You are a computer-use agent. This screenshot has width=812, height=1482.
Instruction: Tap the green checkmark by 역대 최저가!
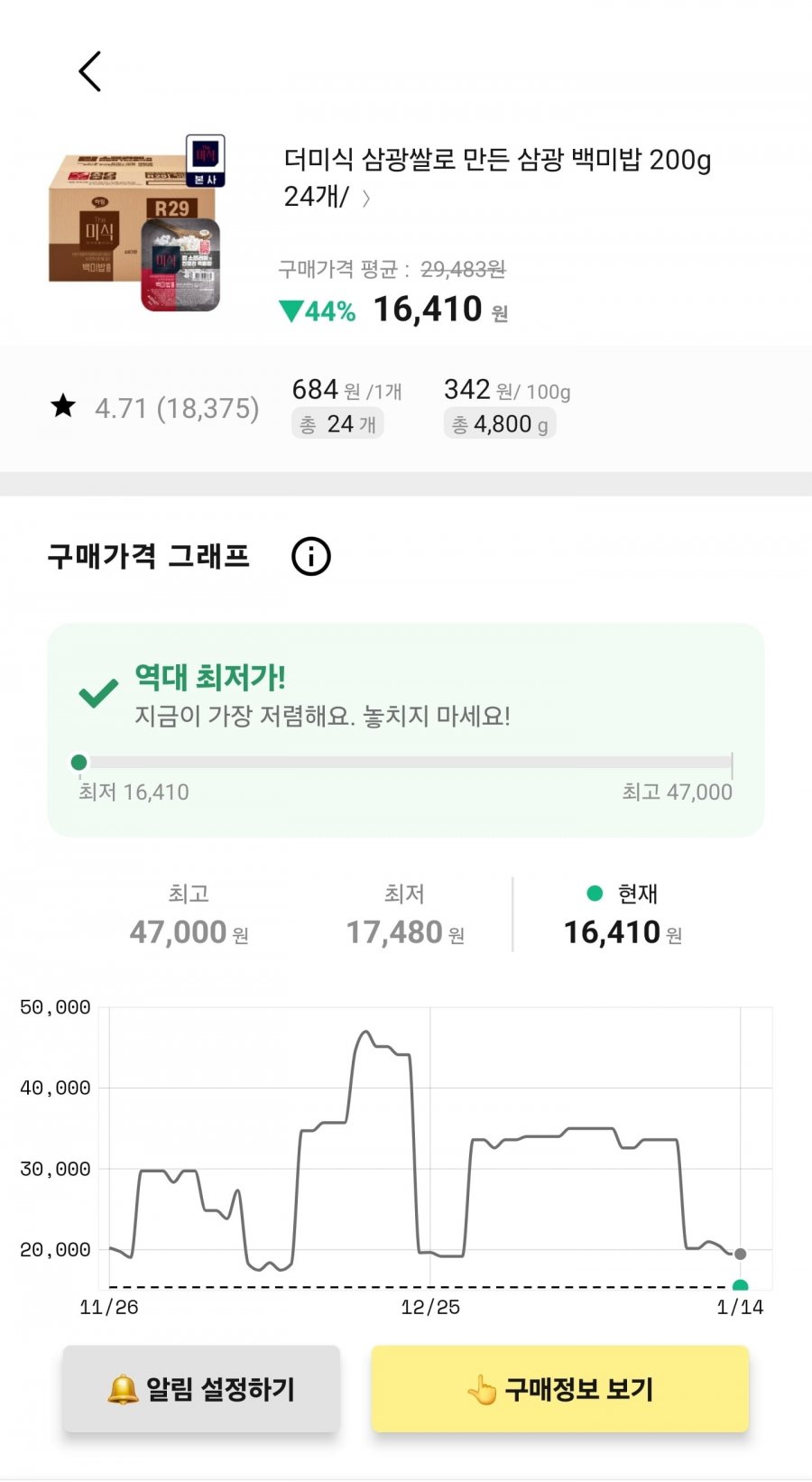point(98,692)
